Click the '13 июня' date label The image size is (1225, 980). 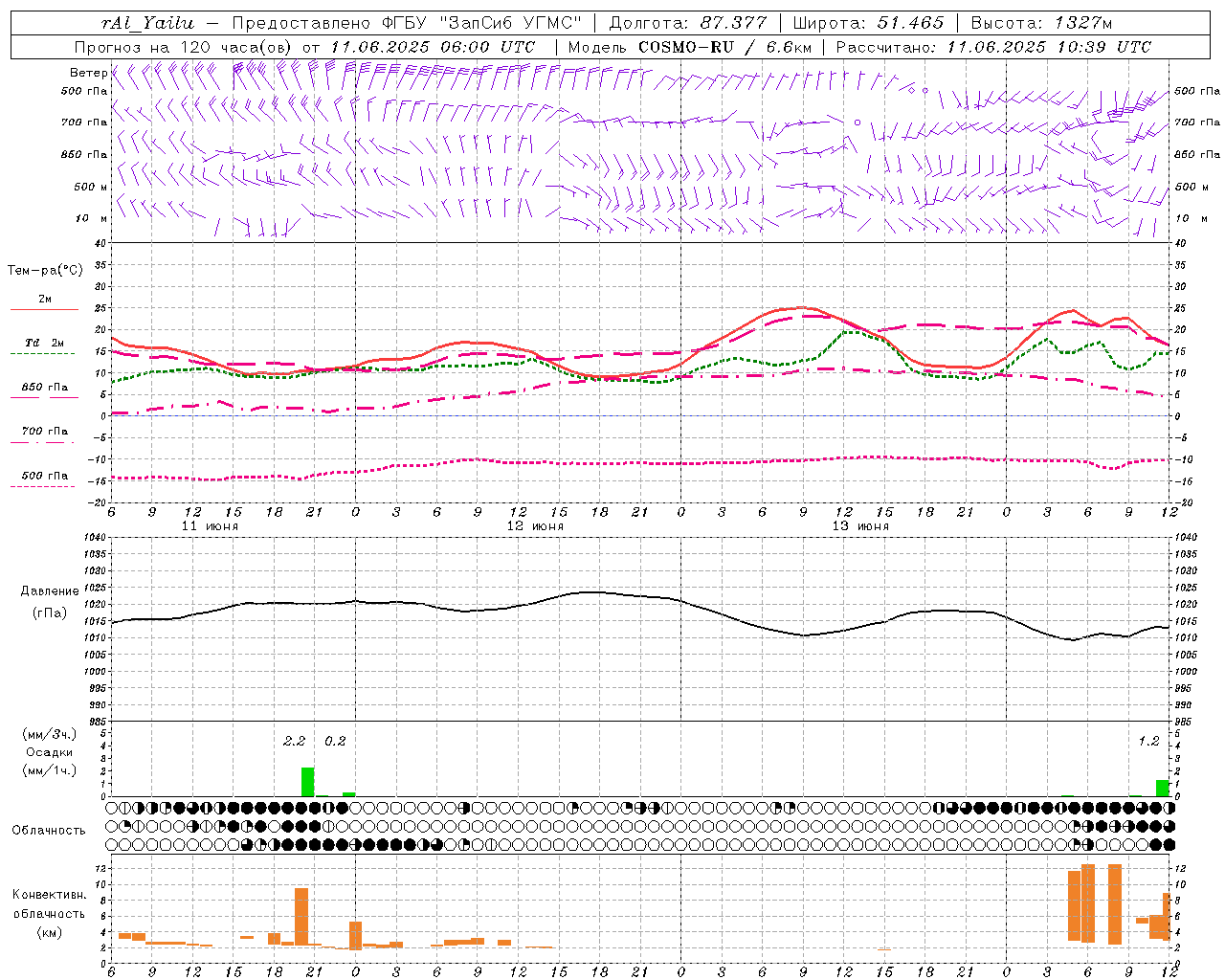tap(859, 525)
